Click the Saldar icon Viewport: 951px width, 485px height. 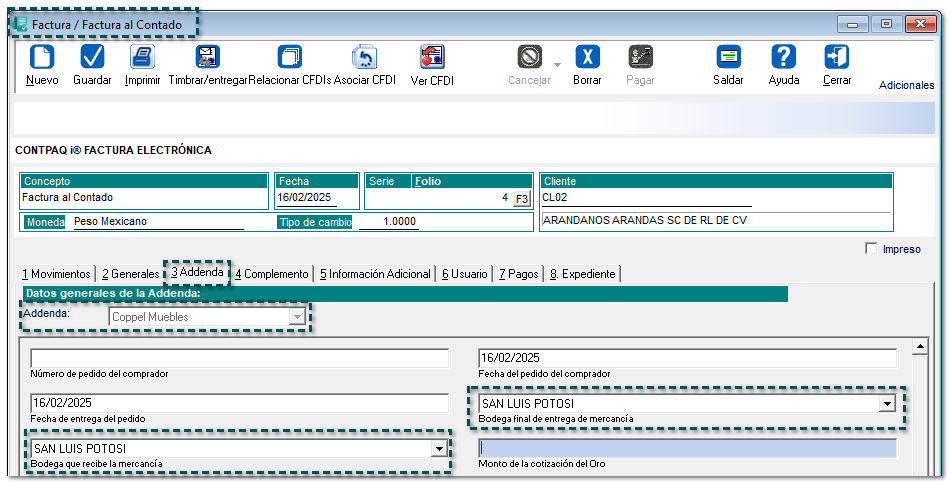click(728, 57)
